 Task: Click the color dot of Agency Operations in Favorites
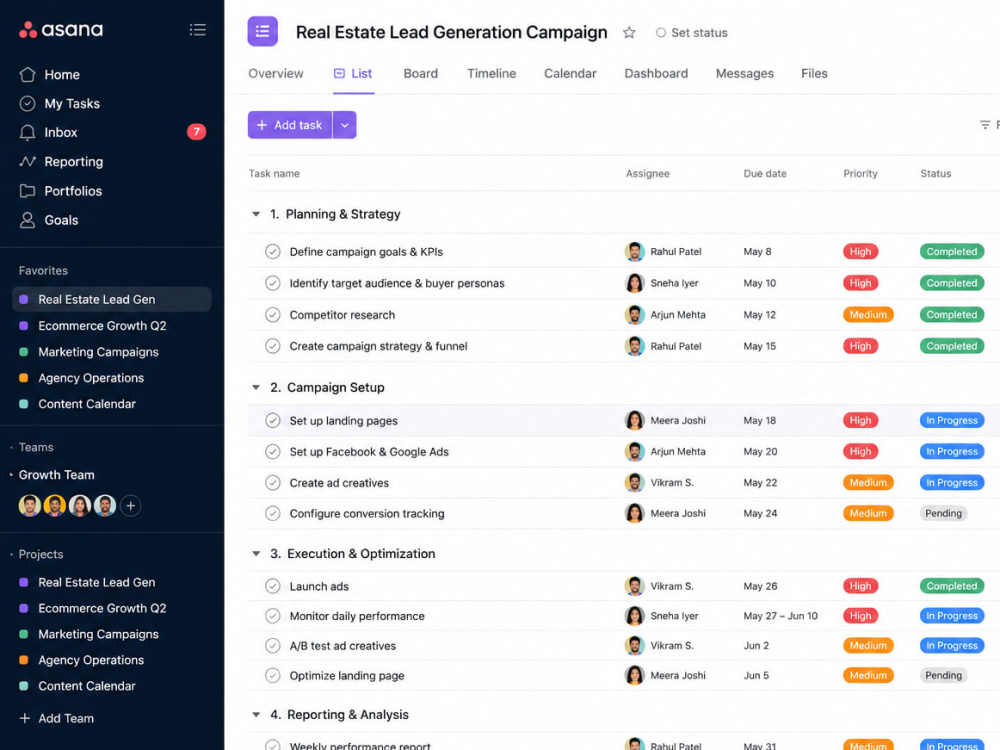24,378
